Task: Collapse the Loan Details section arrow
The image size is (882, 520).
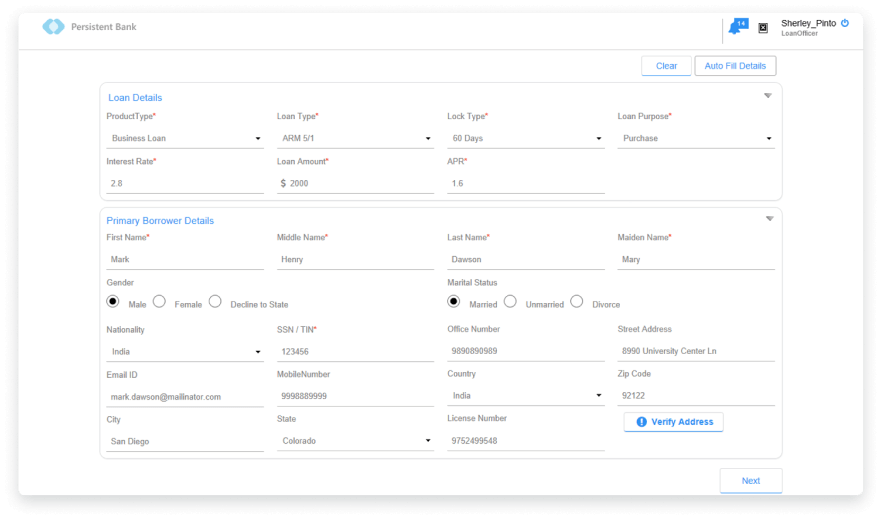Action: click(x=768, y=96)
